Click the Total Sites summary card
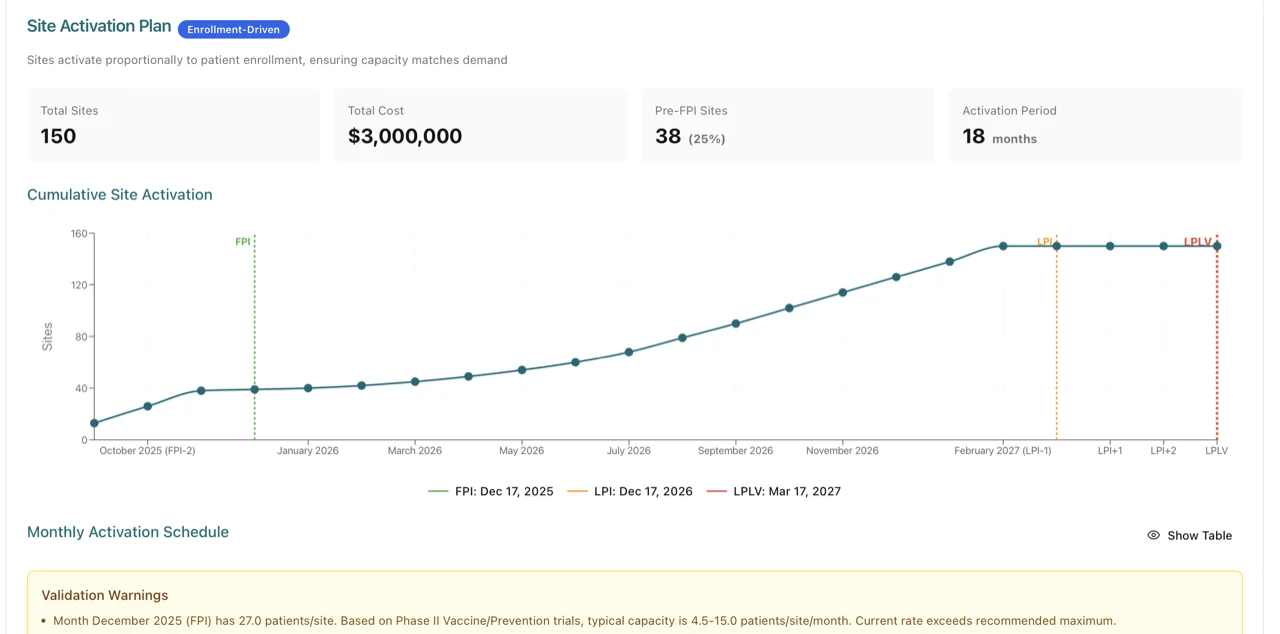The image size is (1280, 634). point(174,125)
